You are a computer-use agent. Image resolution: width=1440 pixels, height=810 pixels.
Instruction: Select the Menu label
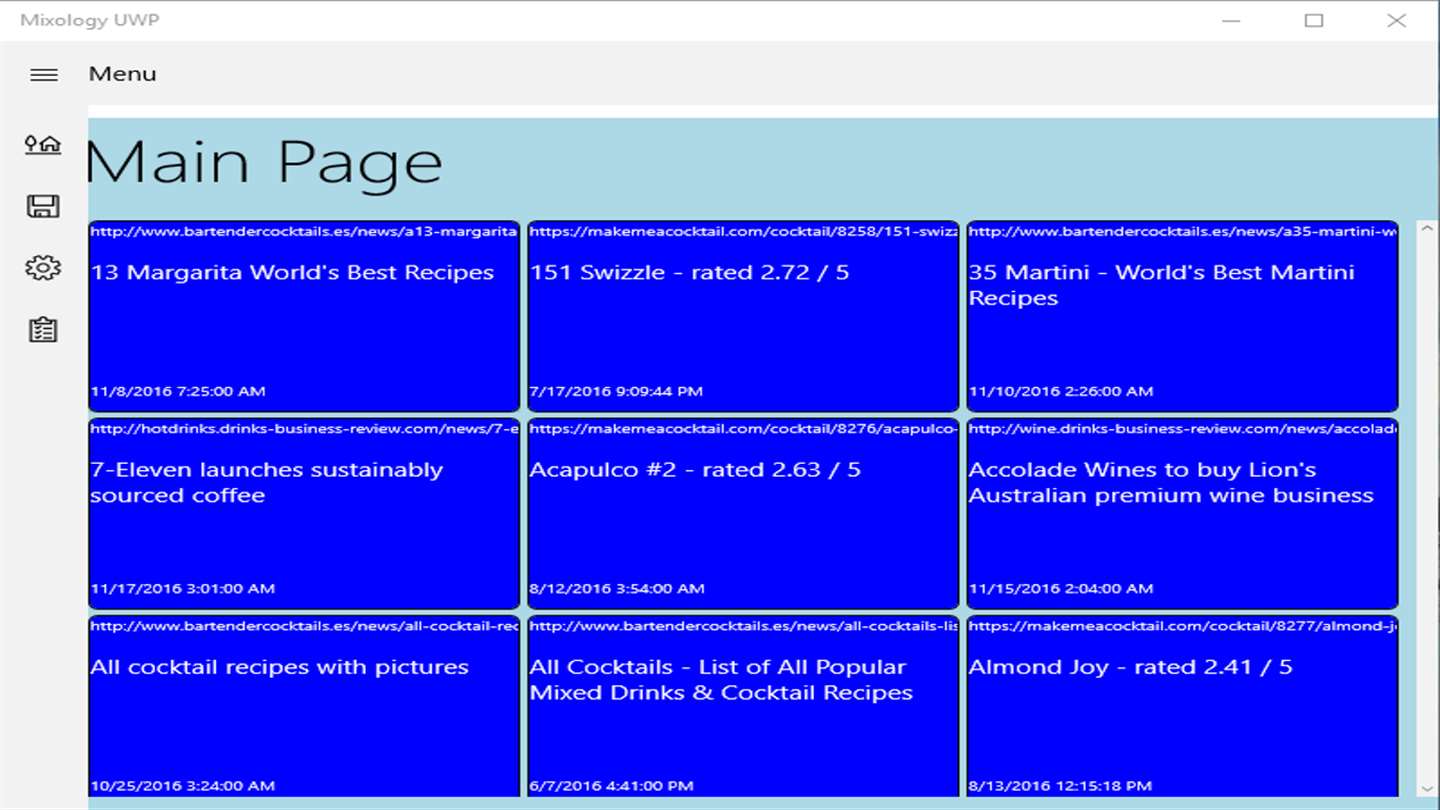point(122,74)
